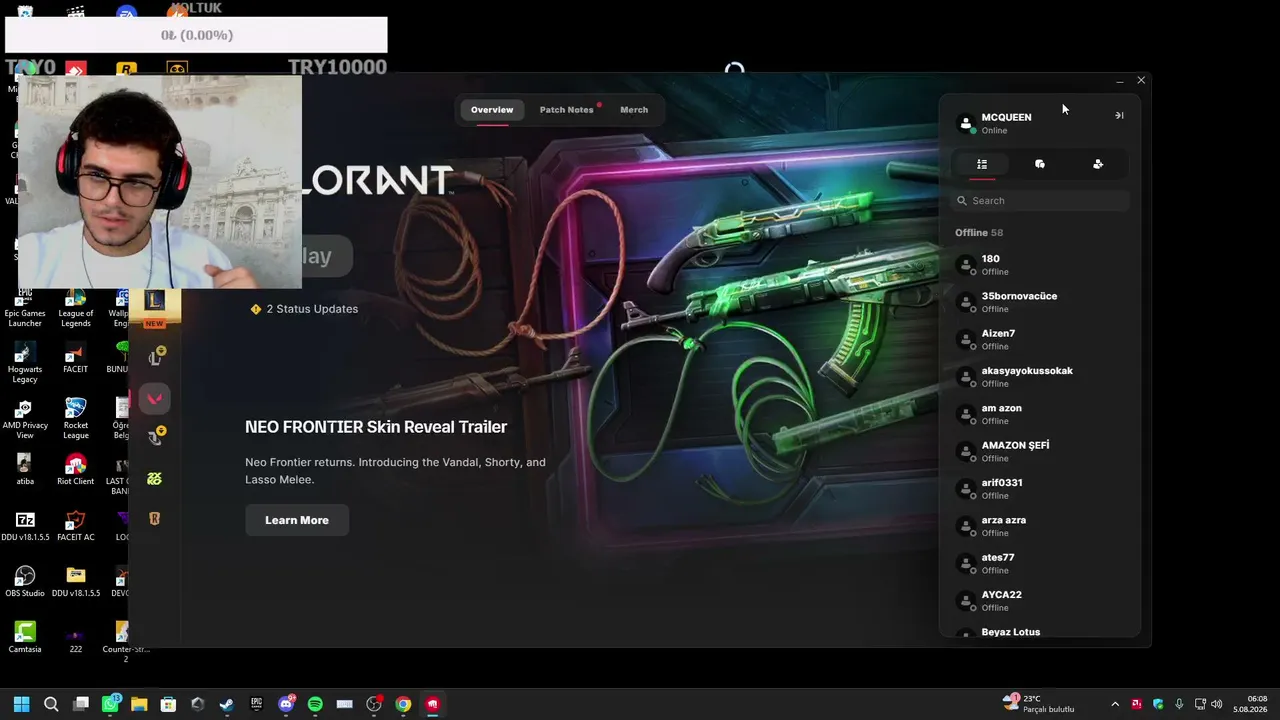Select Teamfight Tactics icon in sidebar

point(155,437)
